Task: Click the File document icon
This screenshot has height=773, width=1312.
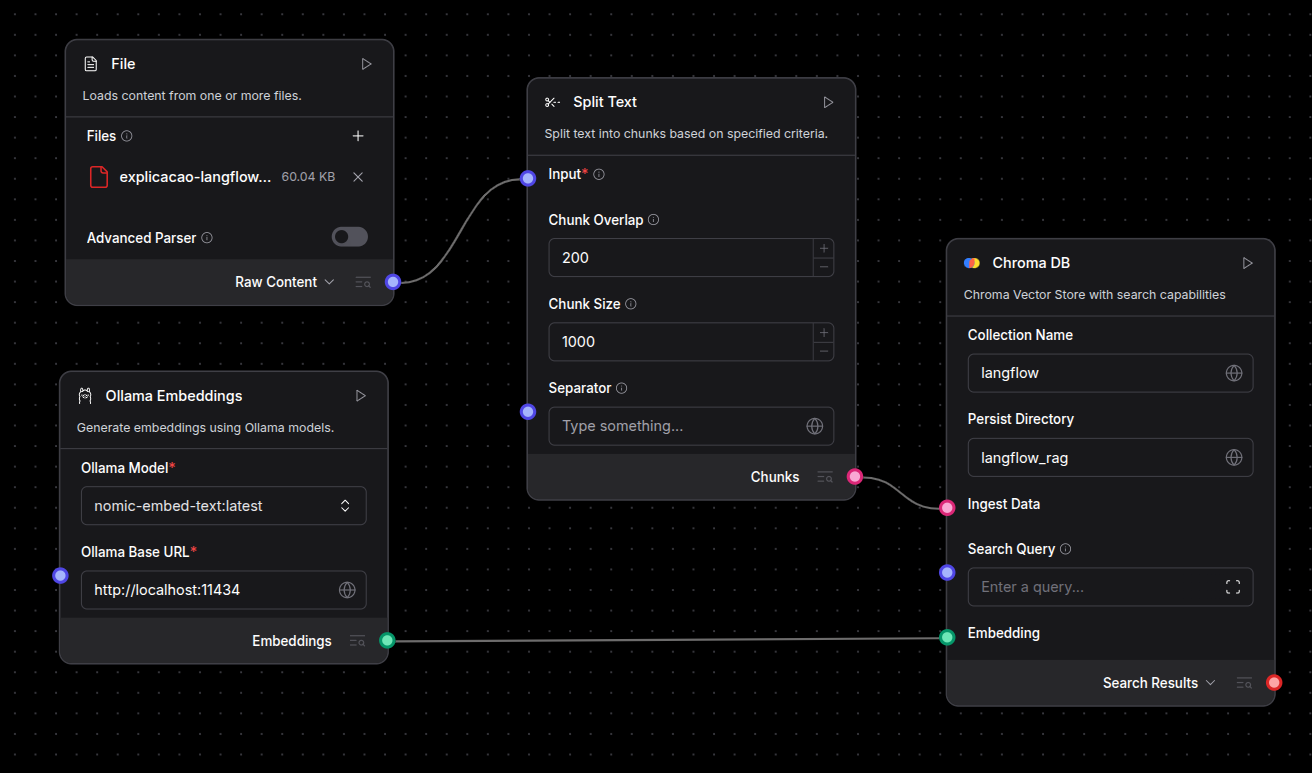Action: [x=90, y=64]
